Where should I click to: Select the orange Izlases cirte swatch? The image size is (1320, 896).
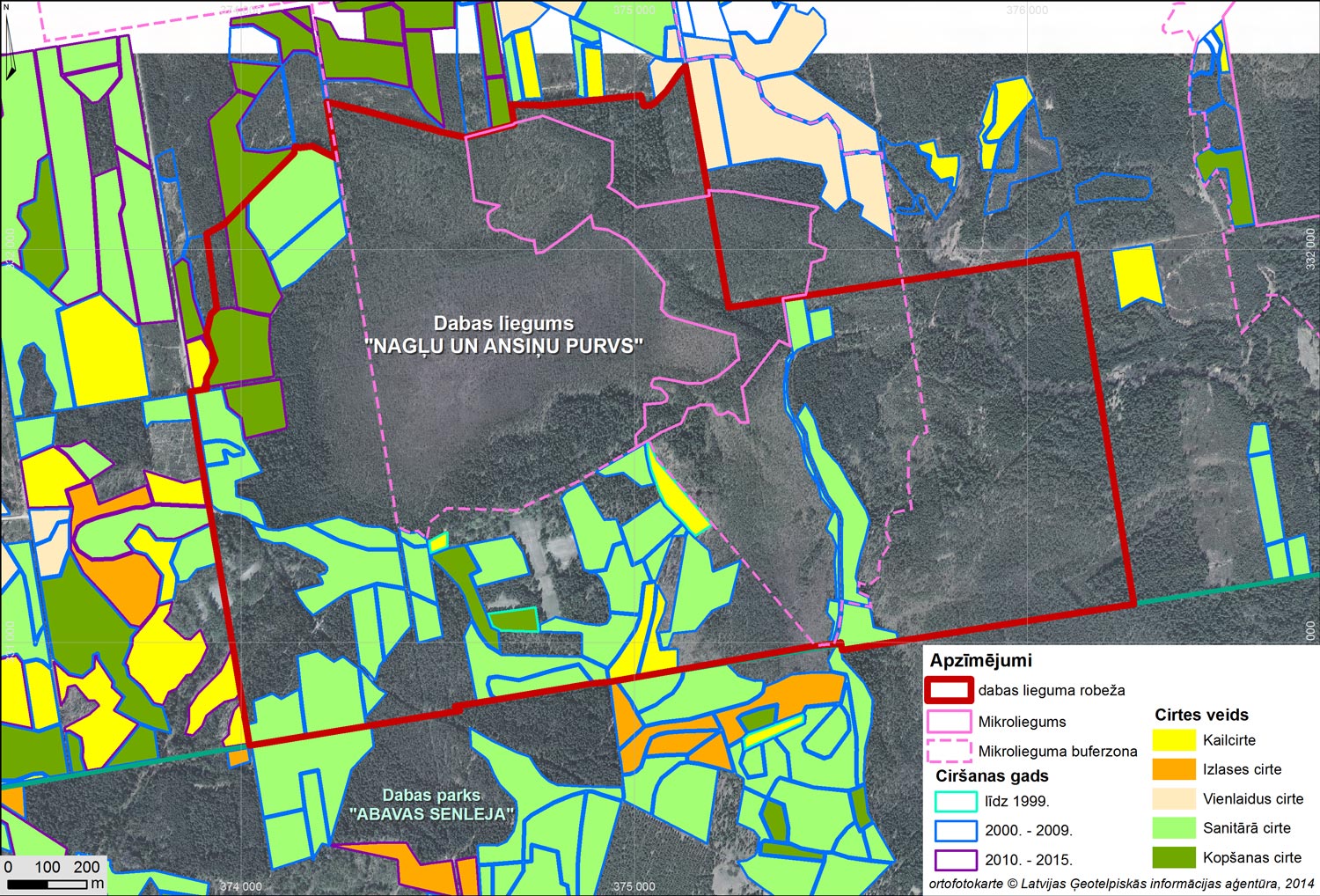pos(1174,769)
